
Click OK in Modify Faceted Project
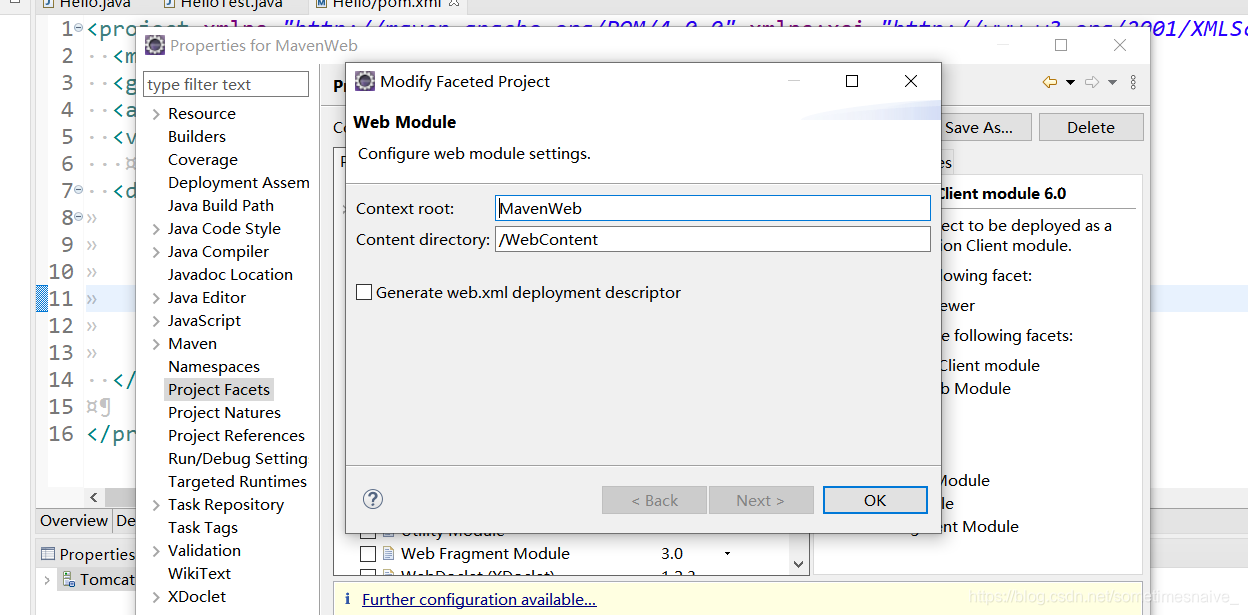(875, 500)
